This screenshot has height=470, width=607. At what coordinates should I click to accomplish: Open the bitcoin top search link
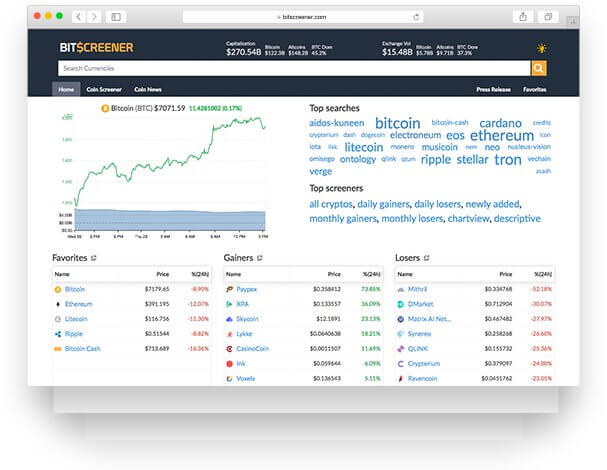398,123
